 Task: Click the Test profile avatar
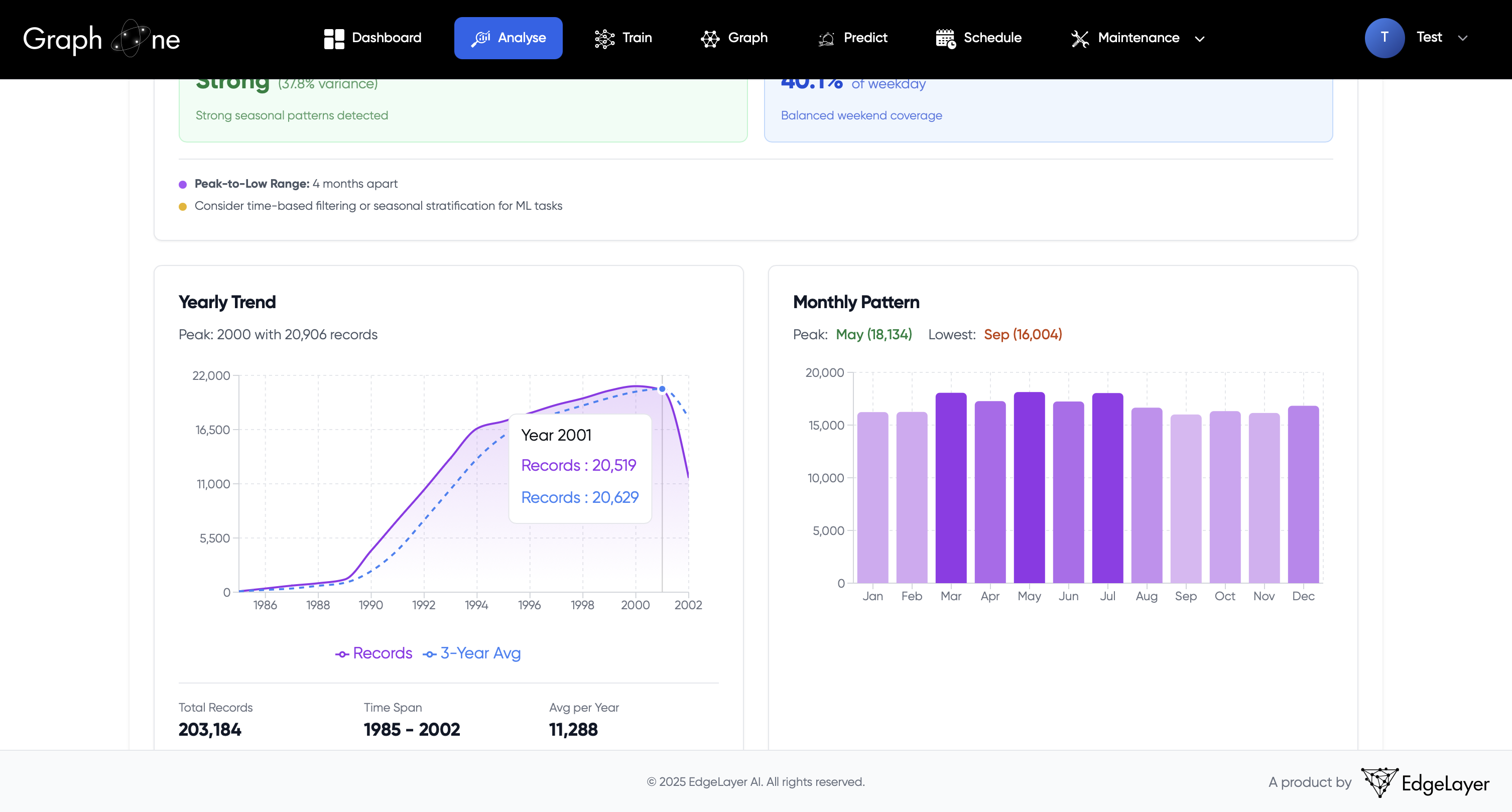point(1385,38)
